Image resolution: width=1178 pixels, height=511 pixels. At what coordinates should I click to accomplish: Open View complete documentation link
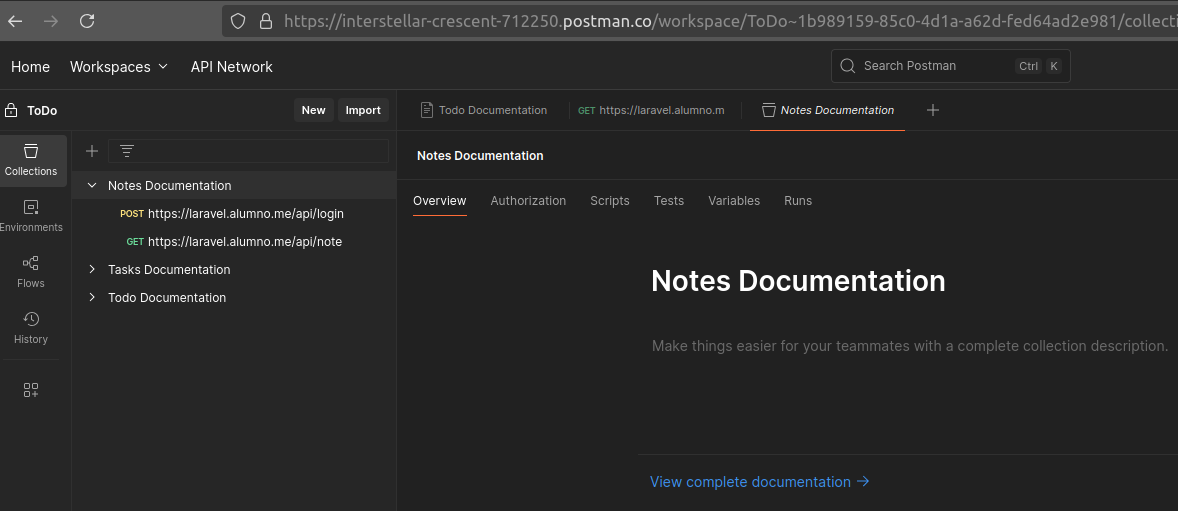tap(760, 482)
